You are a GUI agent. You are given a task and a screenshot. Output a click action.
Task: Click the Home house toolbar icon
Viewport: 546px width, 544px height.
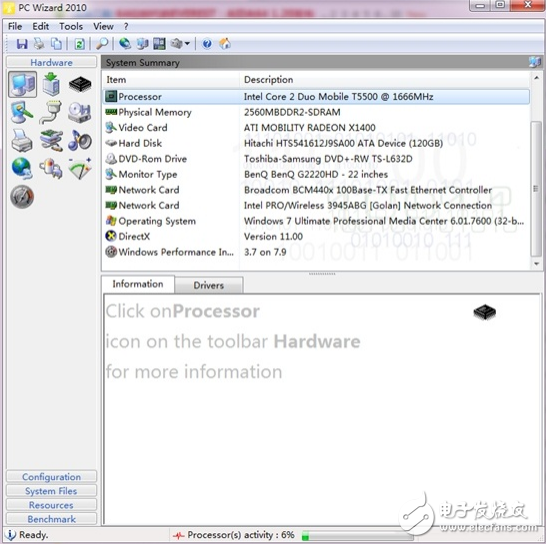coord(225,44)
